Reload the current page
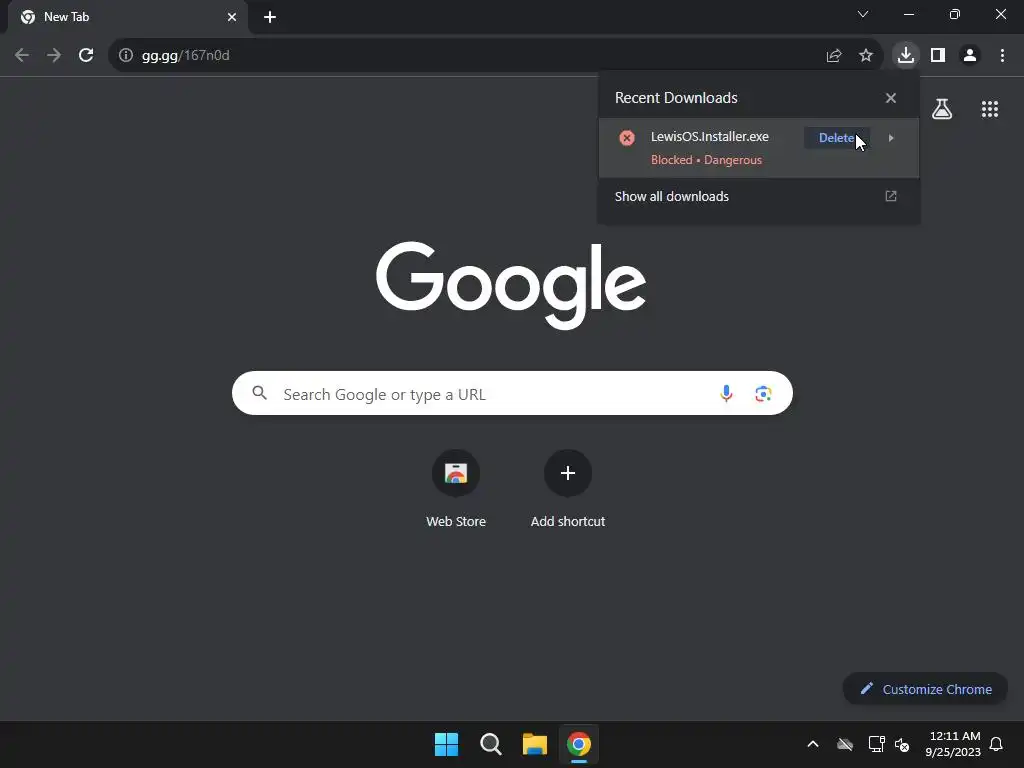 pyautogui.click(x=86, y=56)
